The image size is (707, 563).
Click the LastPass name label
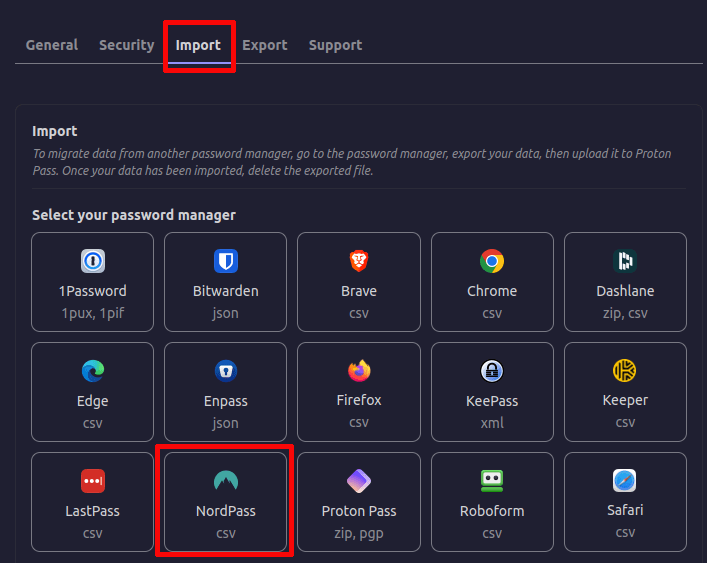pos(92,511)
